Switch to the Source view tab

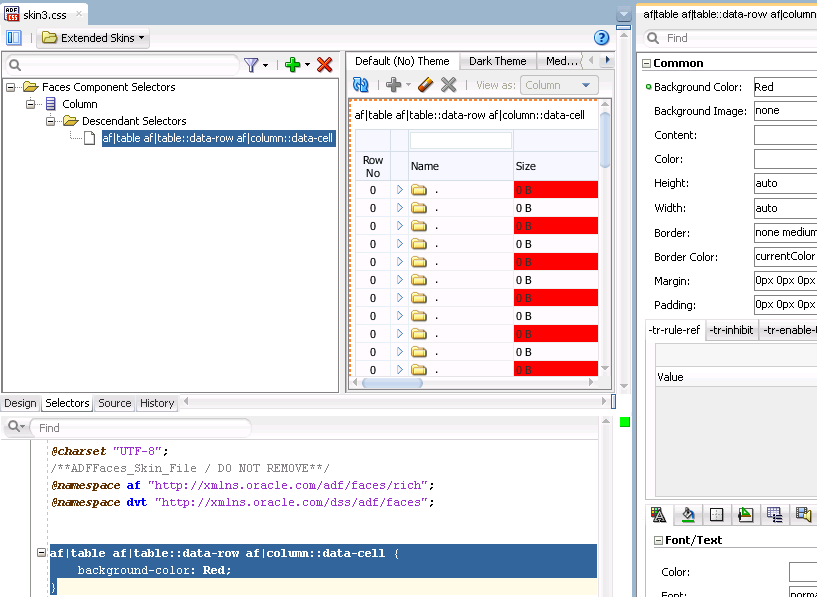(x=115, y=403)
